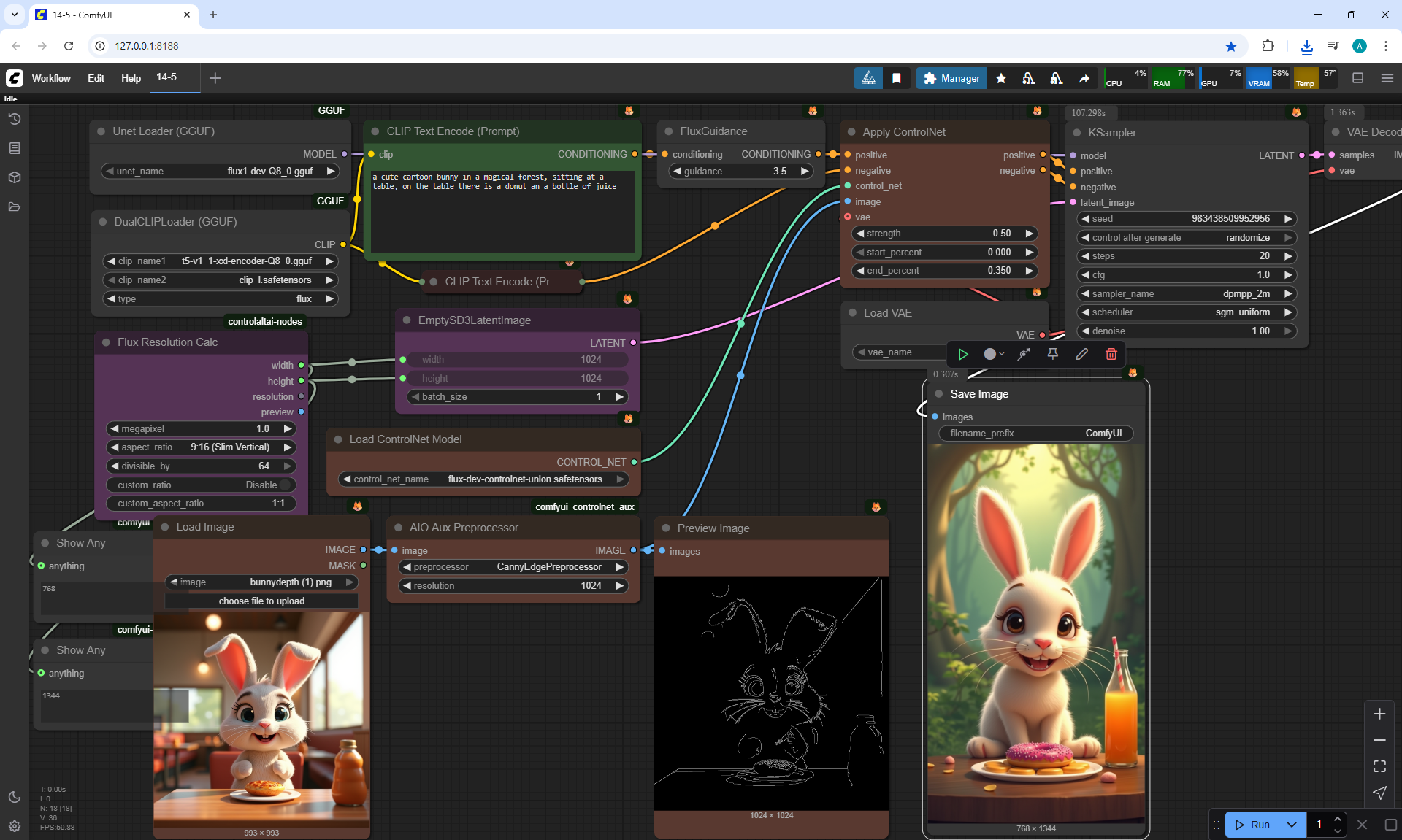Screen dimensions: 1402x840
Task: Open the node color picker dropdown
Action: tap(994, 354)
